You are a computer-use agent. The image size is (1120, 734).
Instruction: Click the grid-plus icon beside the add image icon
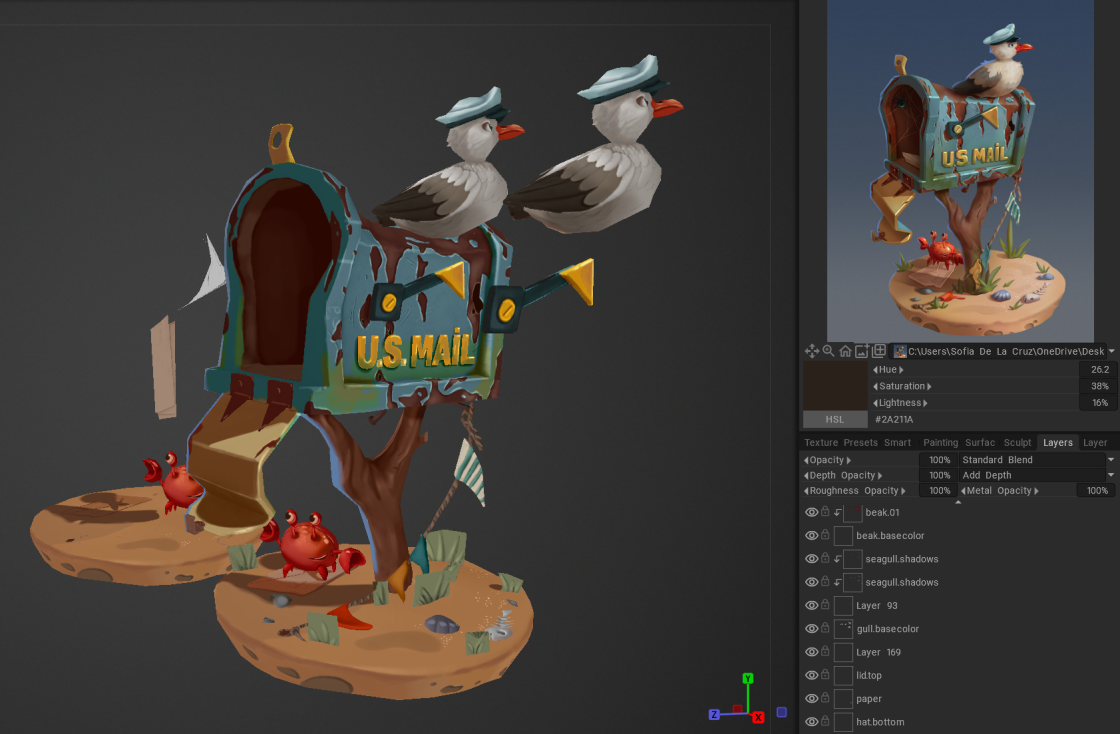pyautogui.click(x=879, y=351)
